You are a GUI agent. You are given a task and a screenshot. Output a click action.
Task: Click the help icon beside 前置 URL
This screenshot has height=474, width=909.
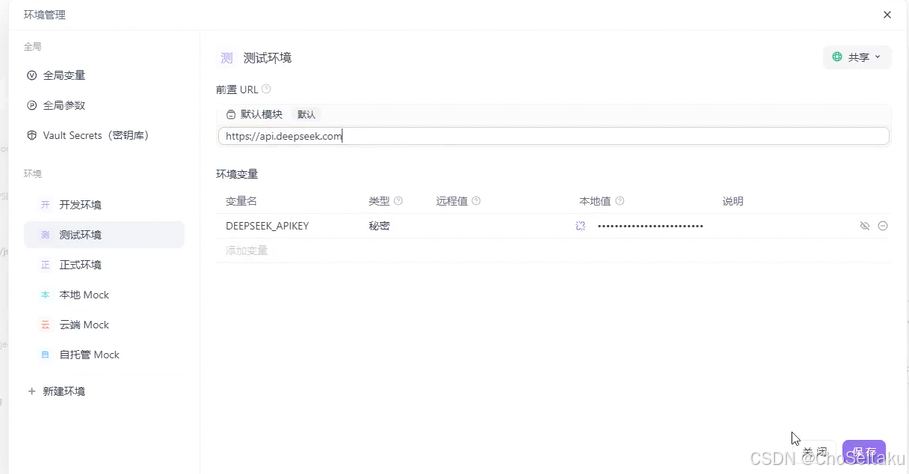pyautogui.click(x=266, y=89)
